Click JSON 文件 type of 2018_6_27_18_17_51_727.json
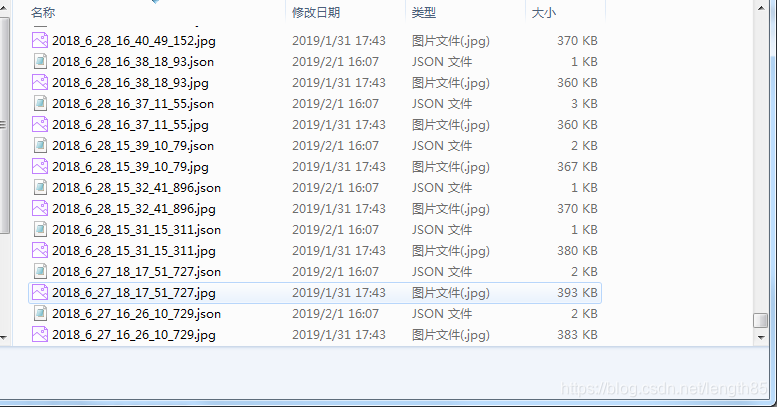777x407 pixels. coord(442,272)
